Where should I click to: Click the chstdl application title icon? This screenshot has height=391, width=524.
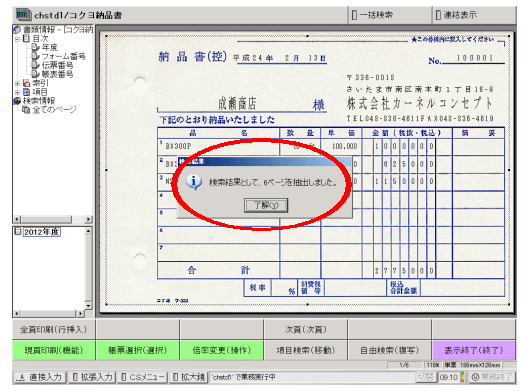coord(23,15)
